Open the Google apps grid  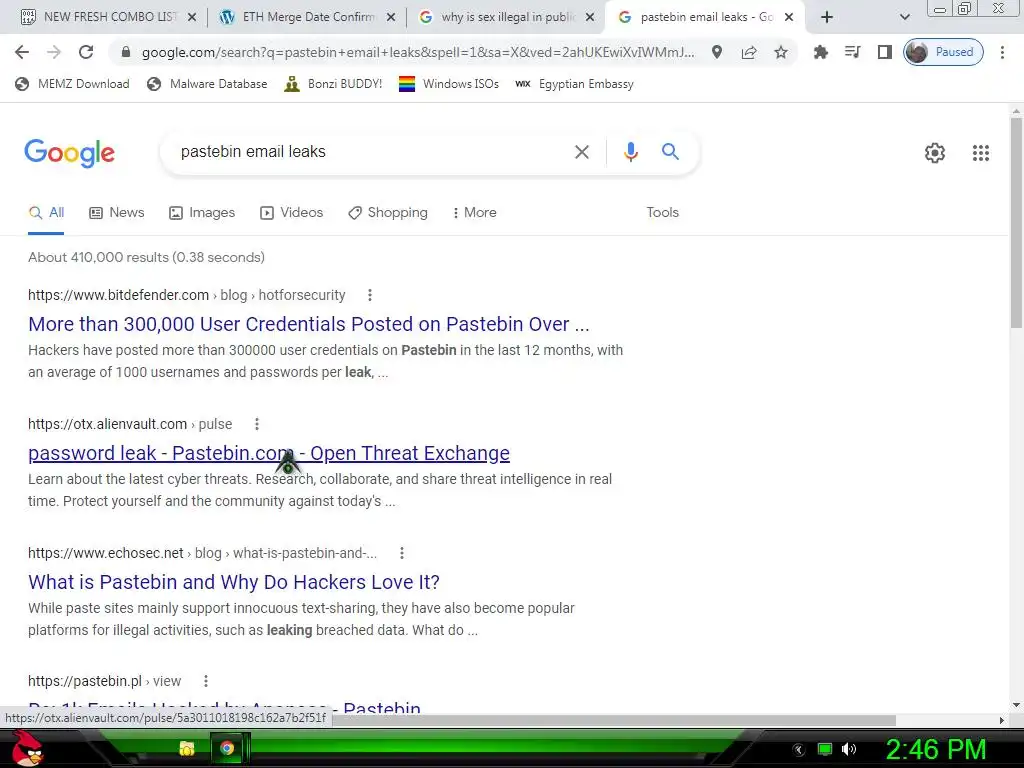[980, 153]
